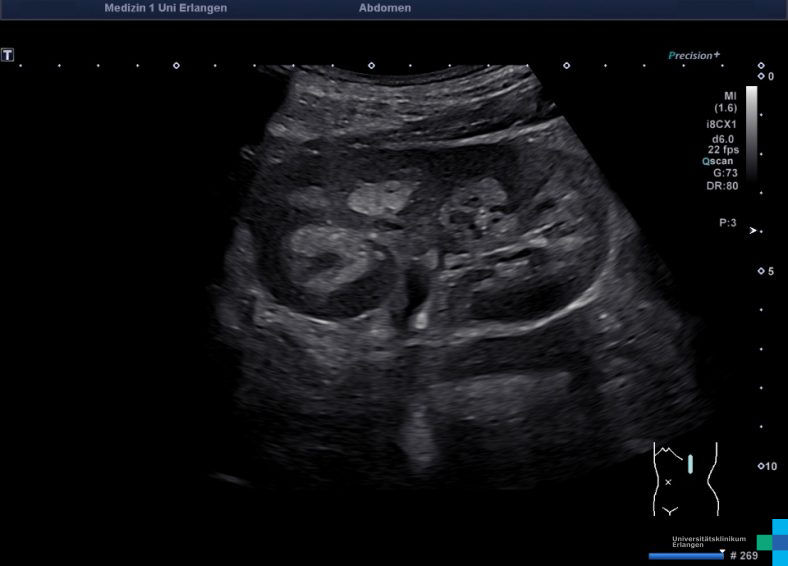Select the Abdomen preset label in header
The width and height of the screenshot is (788, 566).
(x=384, y=8)
